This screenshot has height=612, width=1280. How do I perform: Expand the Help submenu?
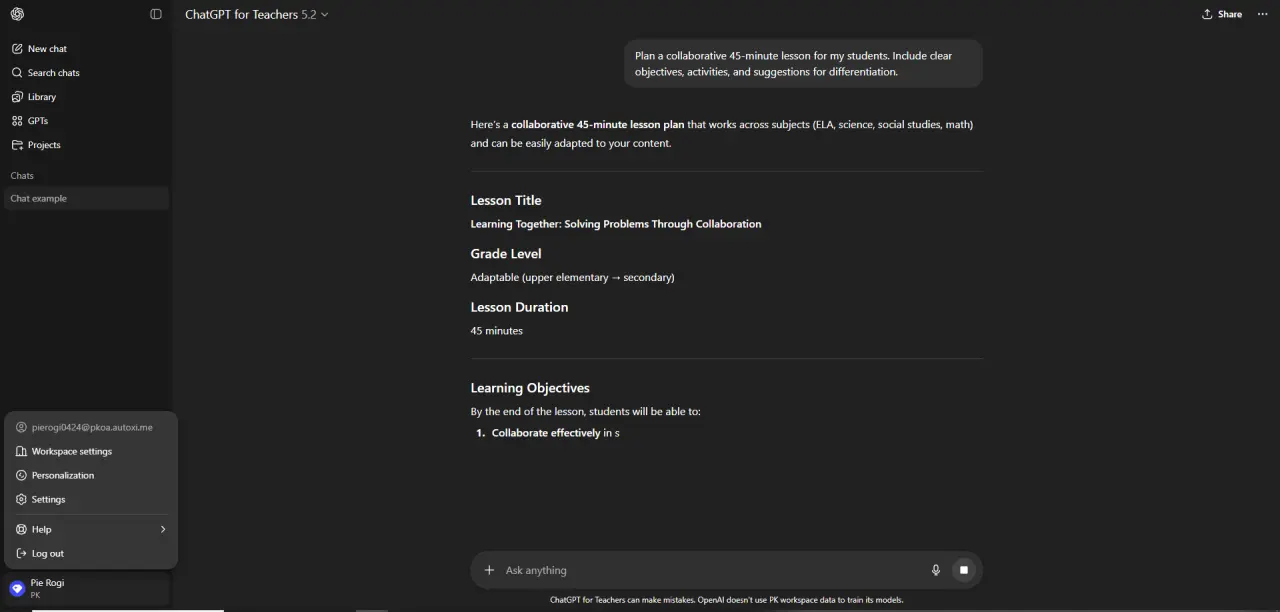(91, 529)
